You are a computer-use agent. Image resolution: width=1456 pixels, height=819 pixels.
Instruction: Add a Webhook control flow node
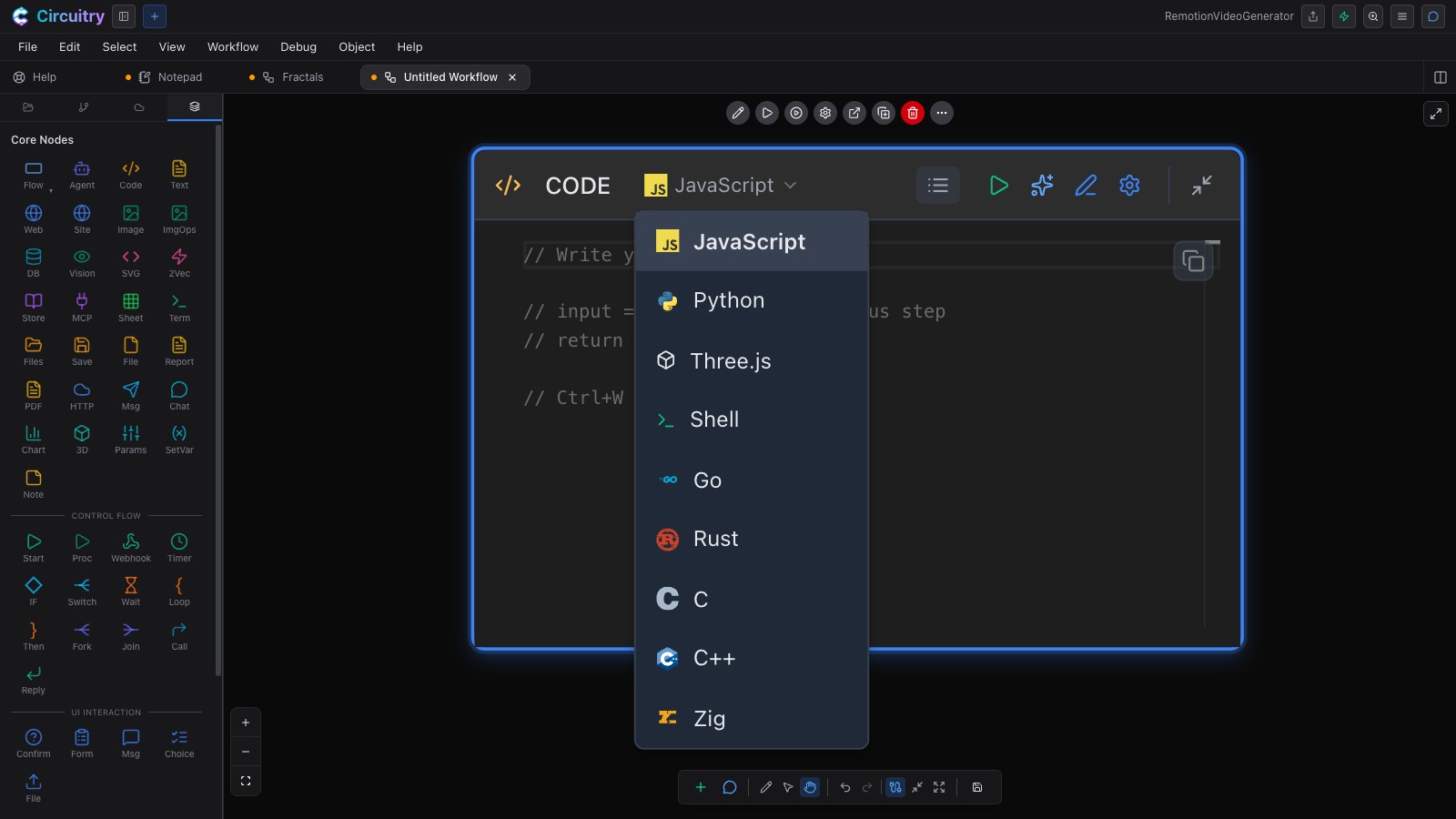pyautogui.click(x=131, y=548)
